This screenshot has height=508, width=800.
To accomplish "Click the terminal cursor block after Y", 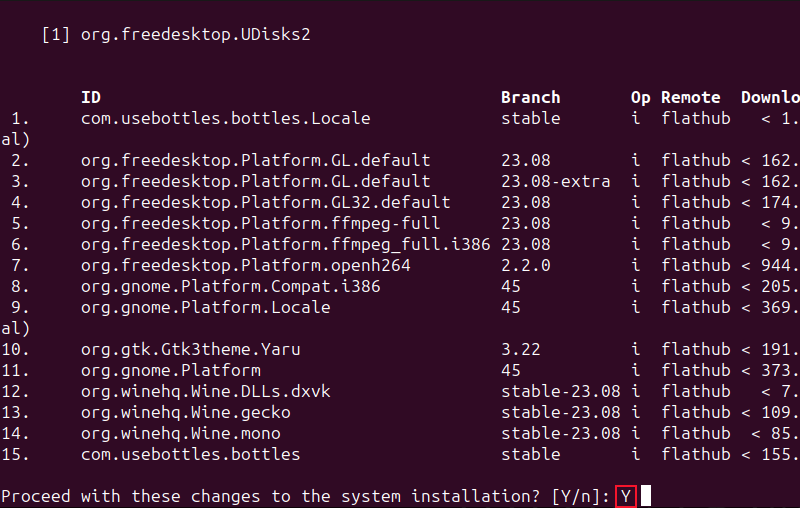I will [x=646, y=496].
